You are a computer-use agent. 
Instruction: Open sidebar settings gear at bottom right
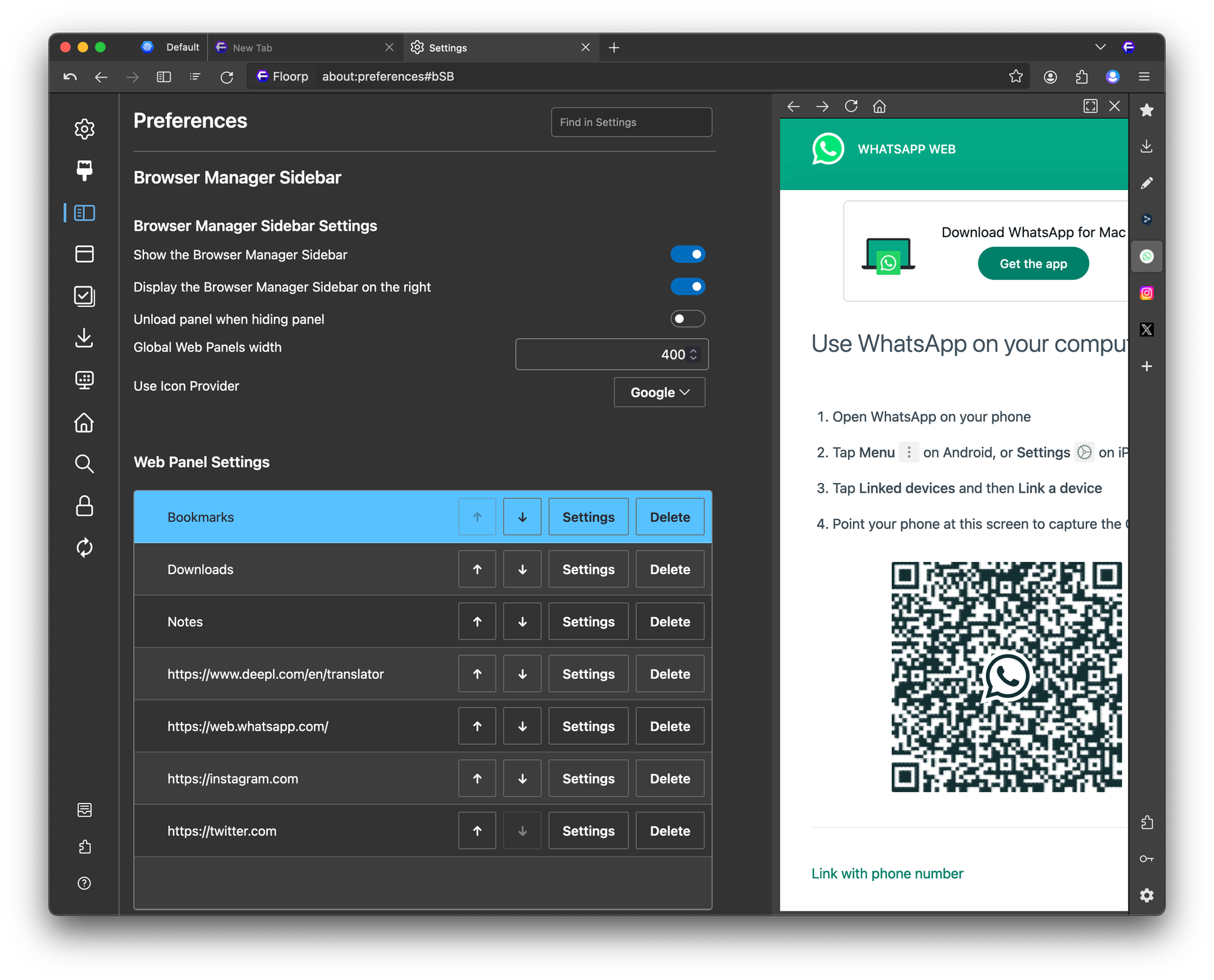[1147, 896]
